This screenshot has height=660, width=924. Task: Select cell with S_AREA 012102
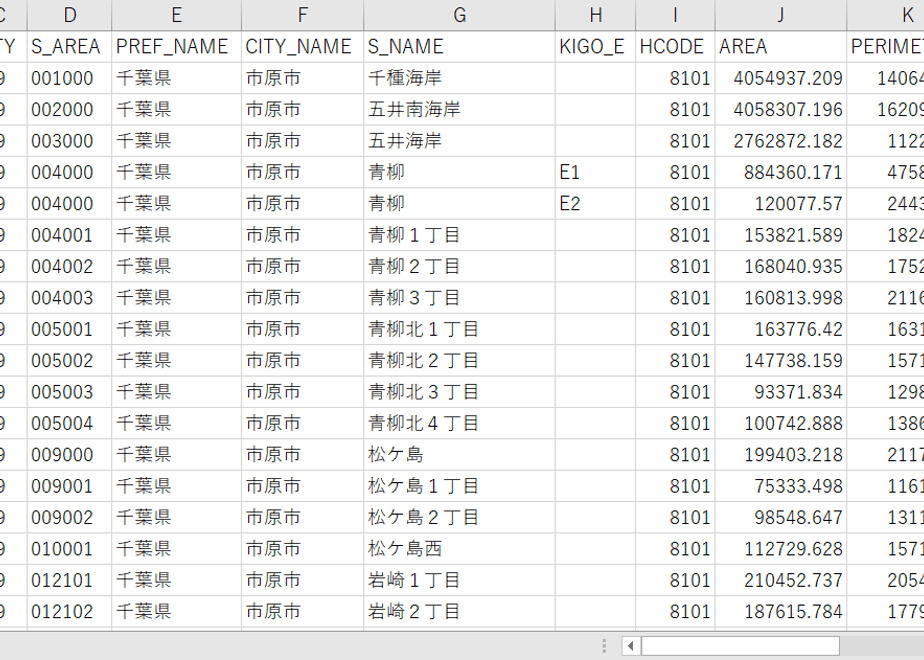click(69, 612)
